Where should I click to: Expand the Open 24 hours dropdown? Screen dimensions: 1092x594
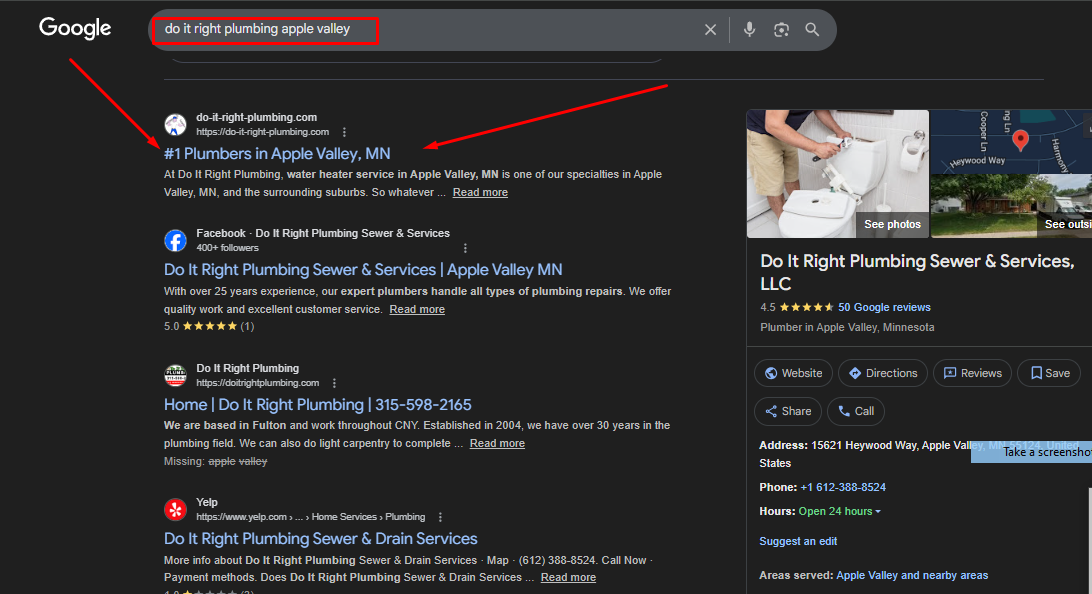(x=878, y=512)
